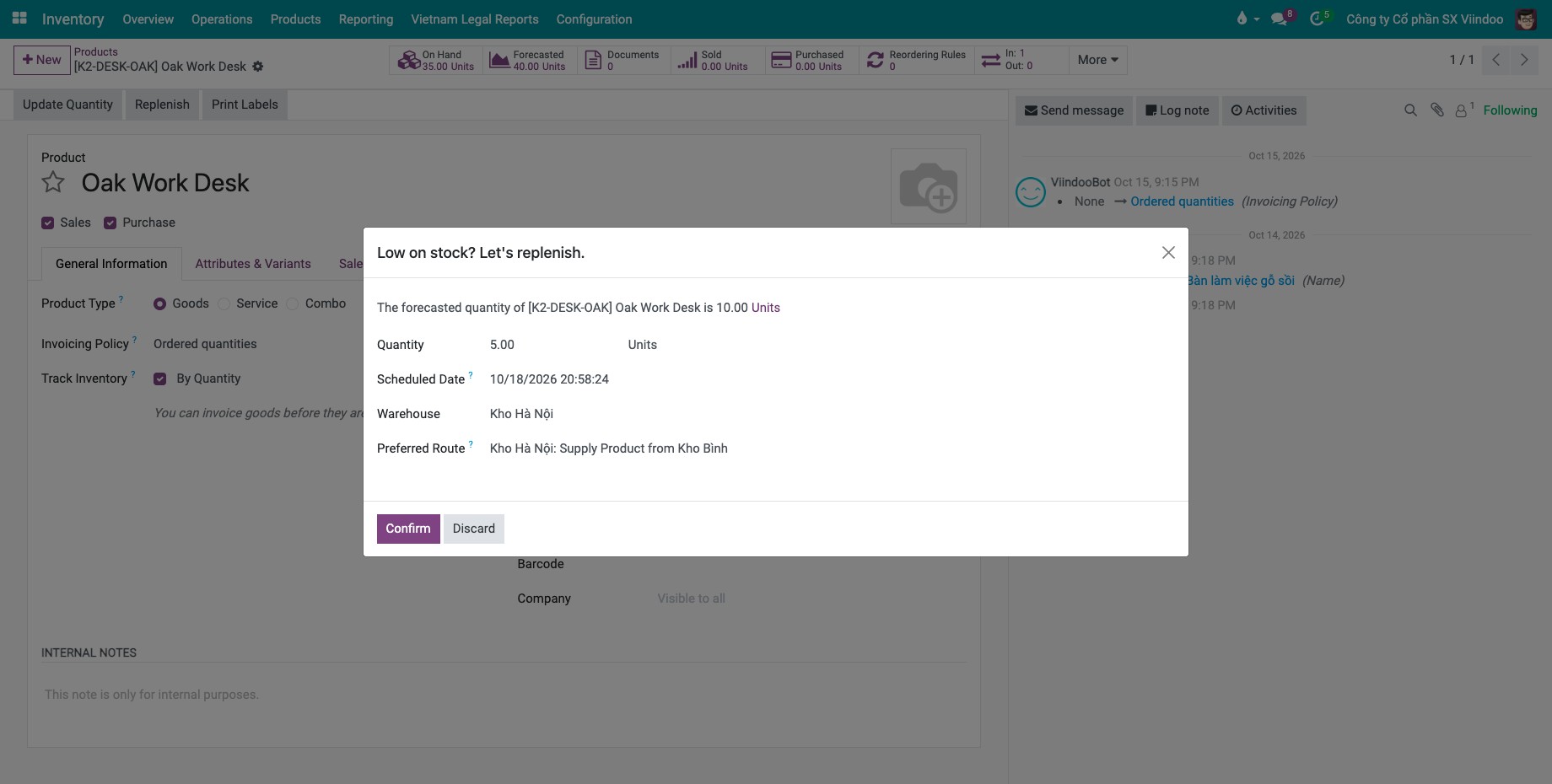Open the Reporting menu

366,19
